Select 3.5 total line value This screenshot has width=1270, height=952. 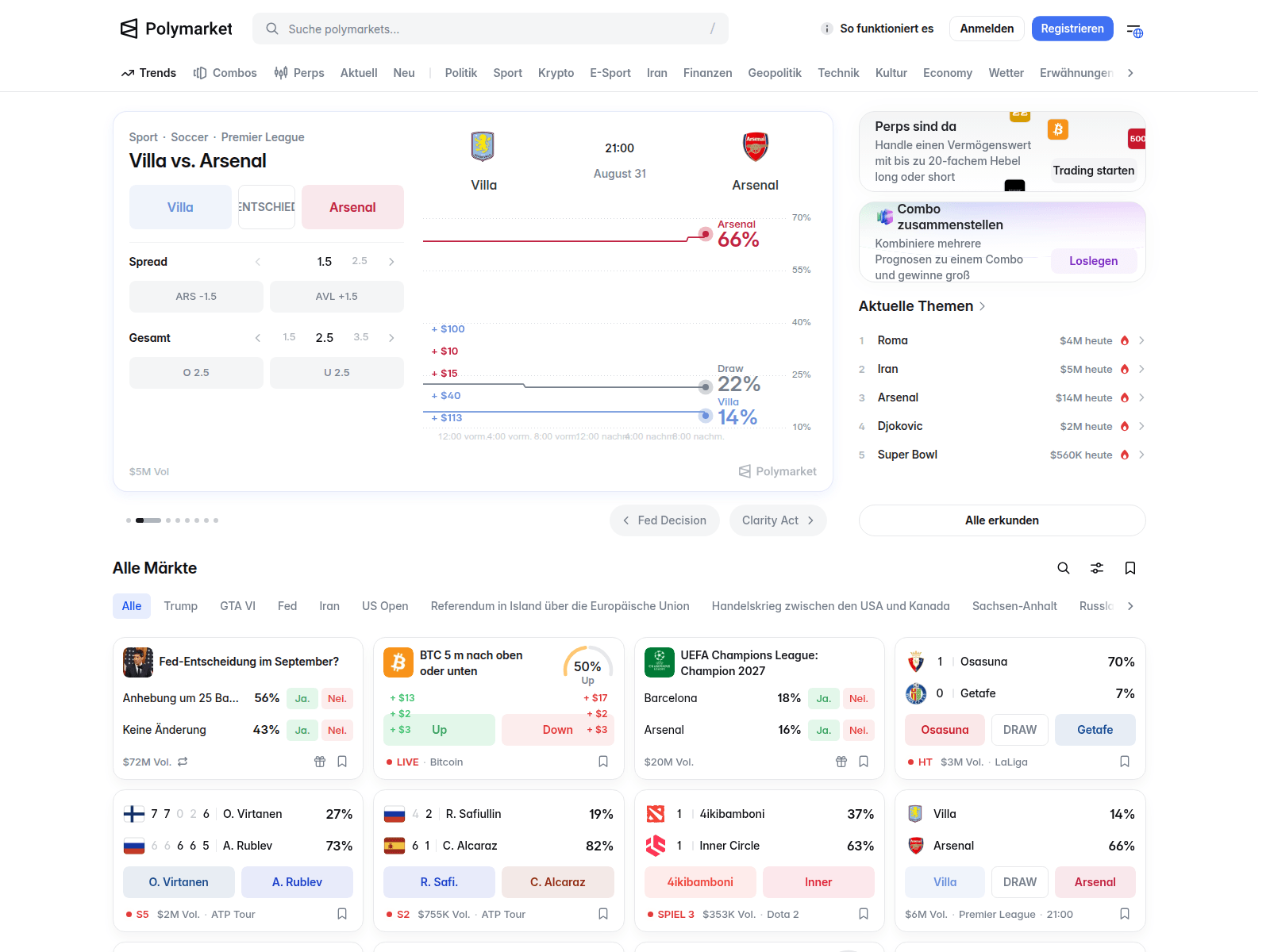coord(361,337)
